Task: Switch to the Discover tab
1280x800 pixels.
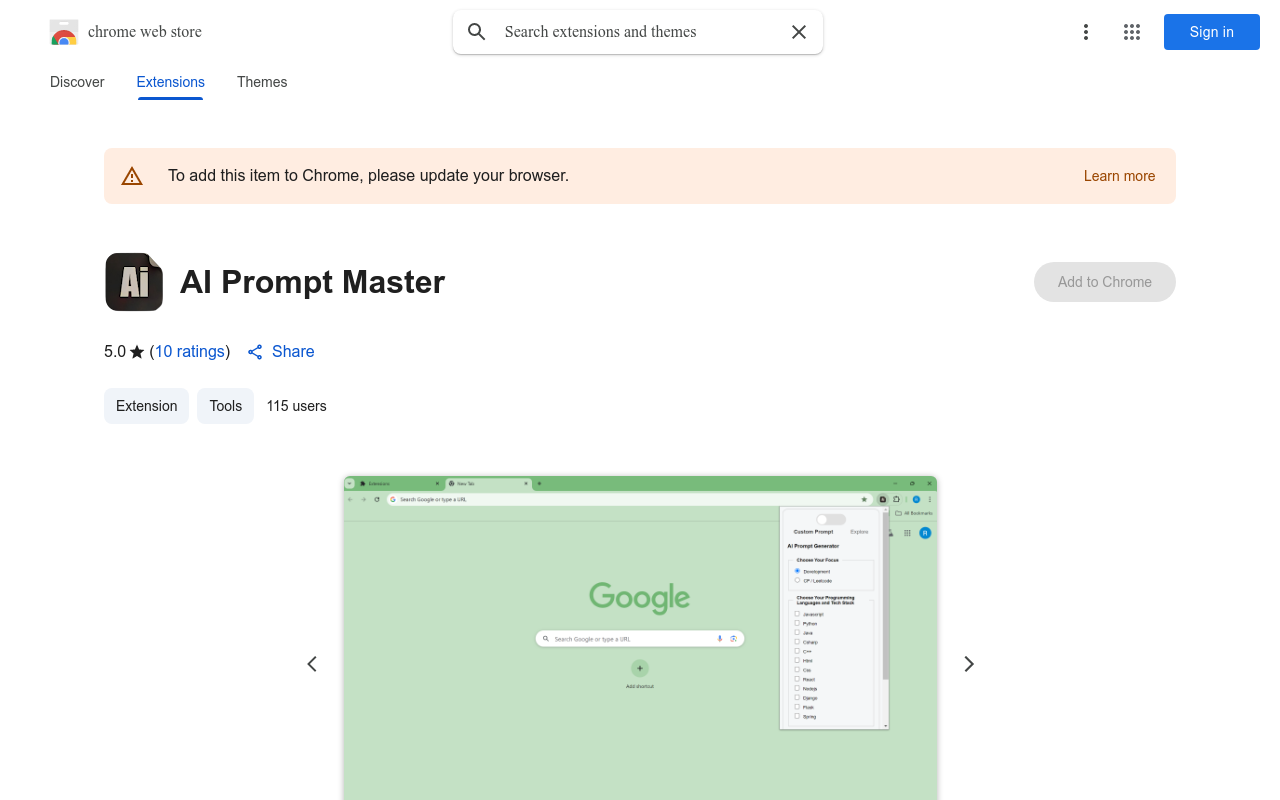Action: pos(77,82)
